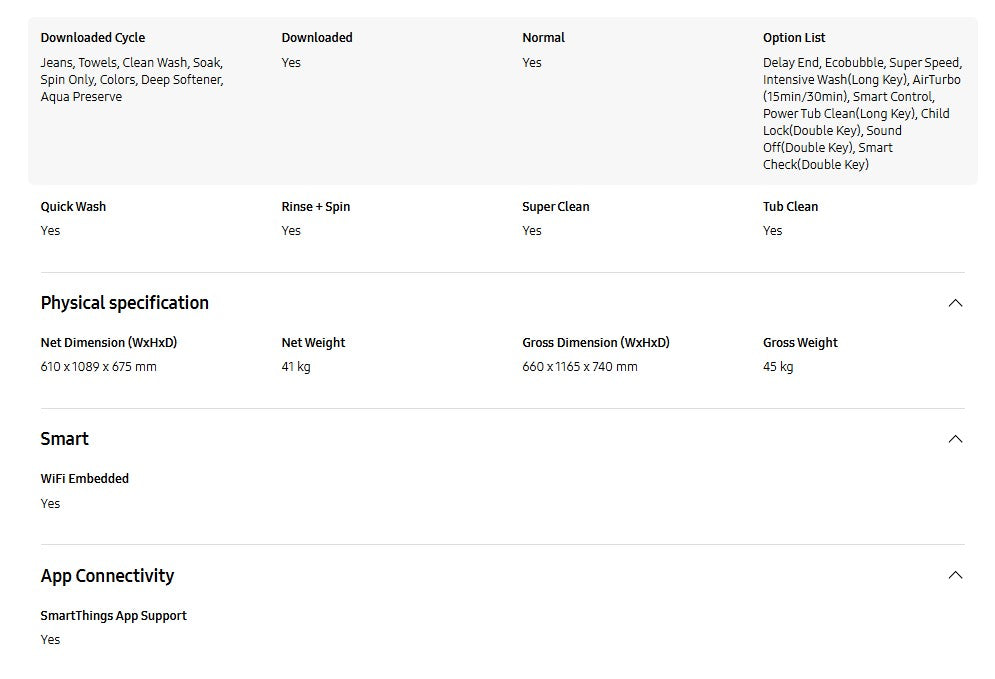The image size is (995, 679).
Task: Collapse App Connectivity using its chevron arrow
Action: 955,575
